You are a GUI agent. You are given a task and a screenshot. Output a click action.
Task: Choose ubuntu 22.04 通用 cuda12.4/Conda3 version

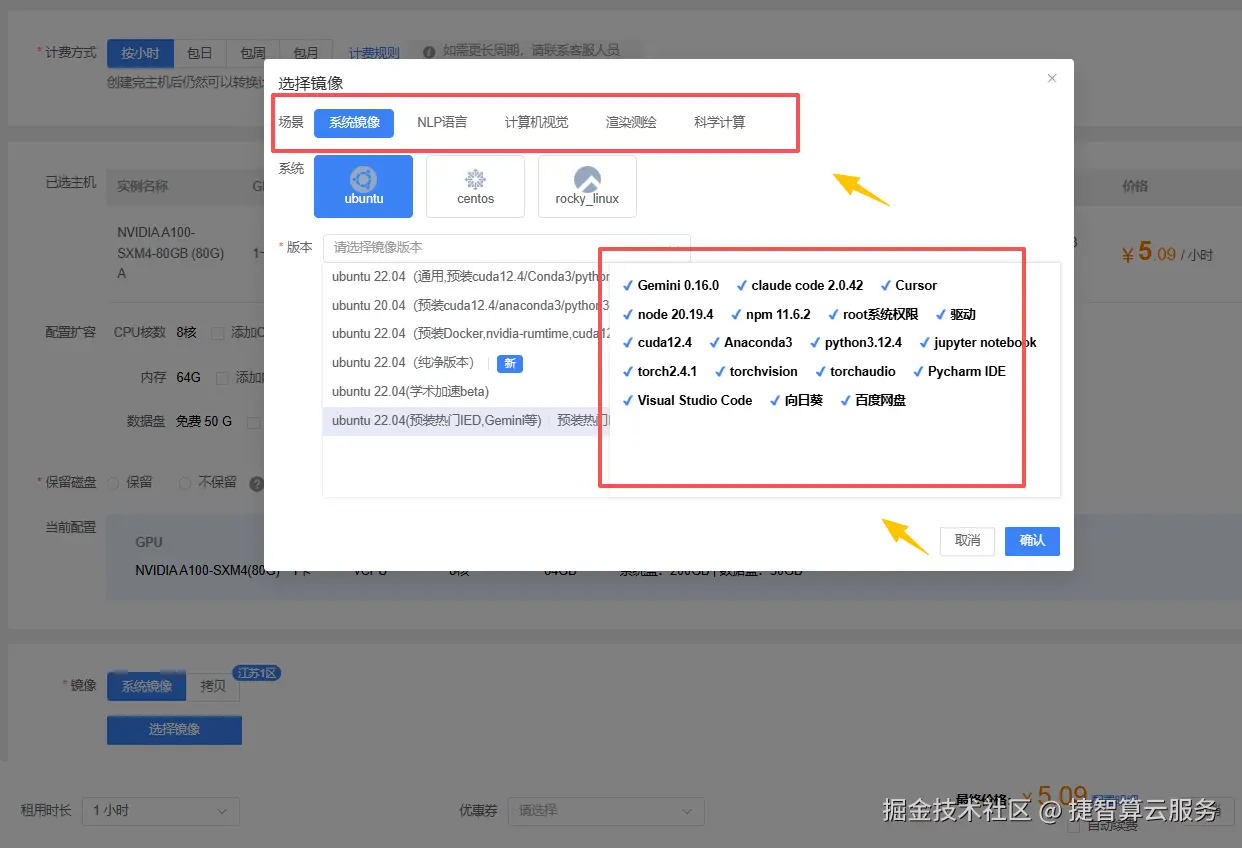click(x=466, y=277)
